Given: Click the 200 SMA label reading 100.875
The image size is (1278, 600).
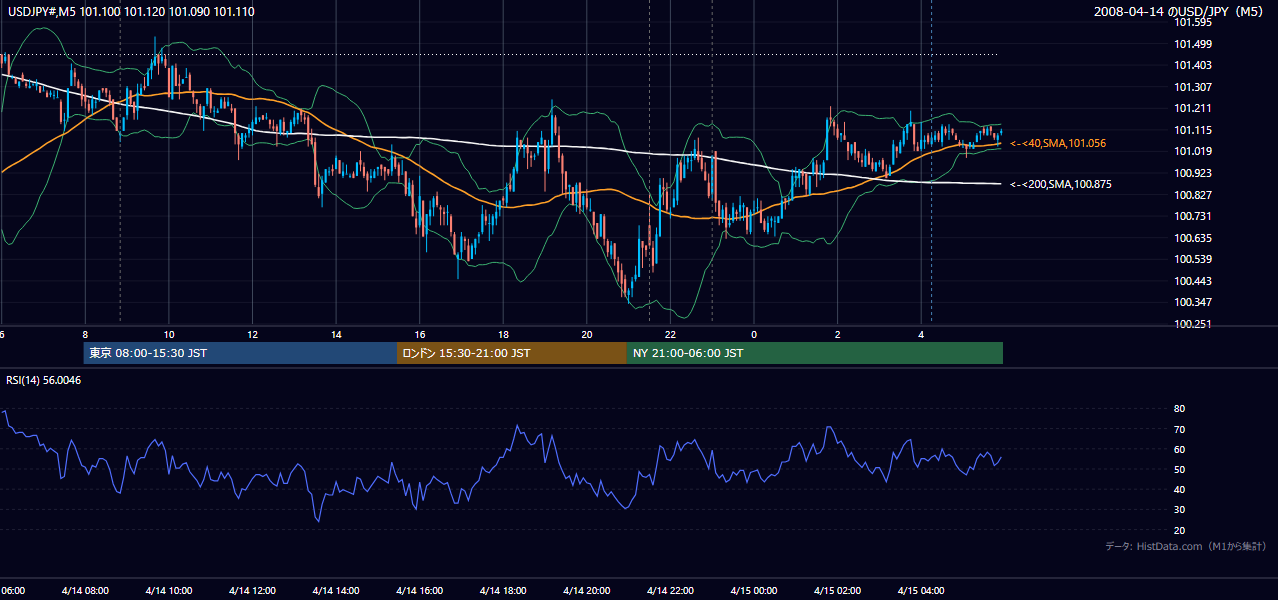Looking at the screenshot, I should click(1061, 184).
